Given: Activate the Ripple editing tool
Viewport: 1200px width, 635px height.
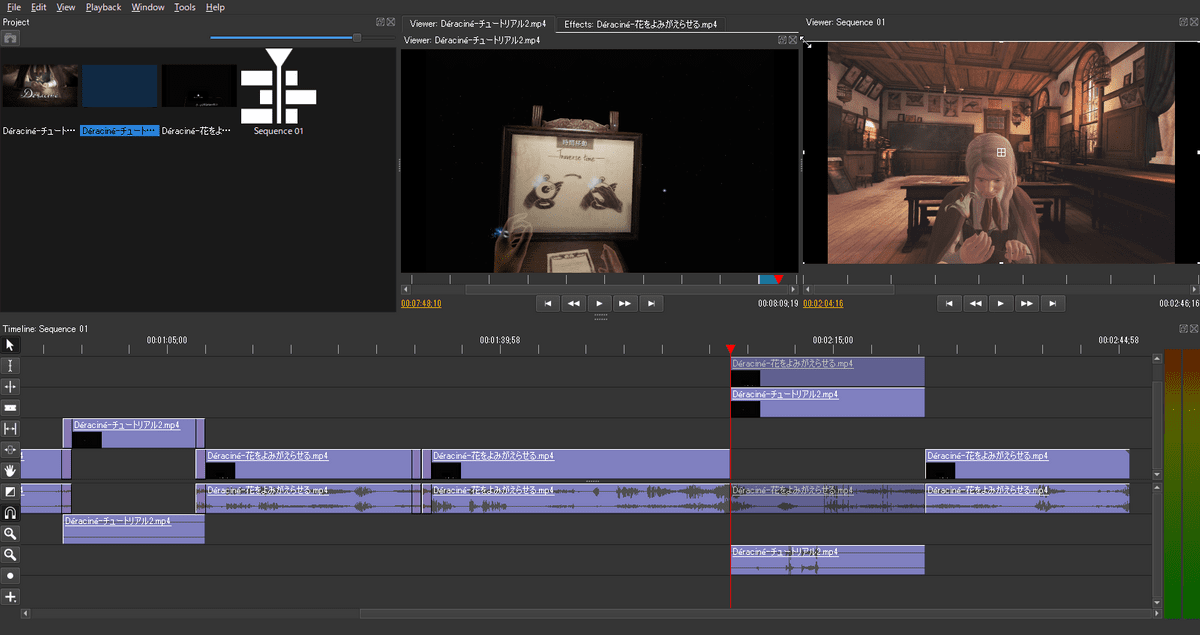Looking at the screenshot, I should point(11,386).
